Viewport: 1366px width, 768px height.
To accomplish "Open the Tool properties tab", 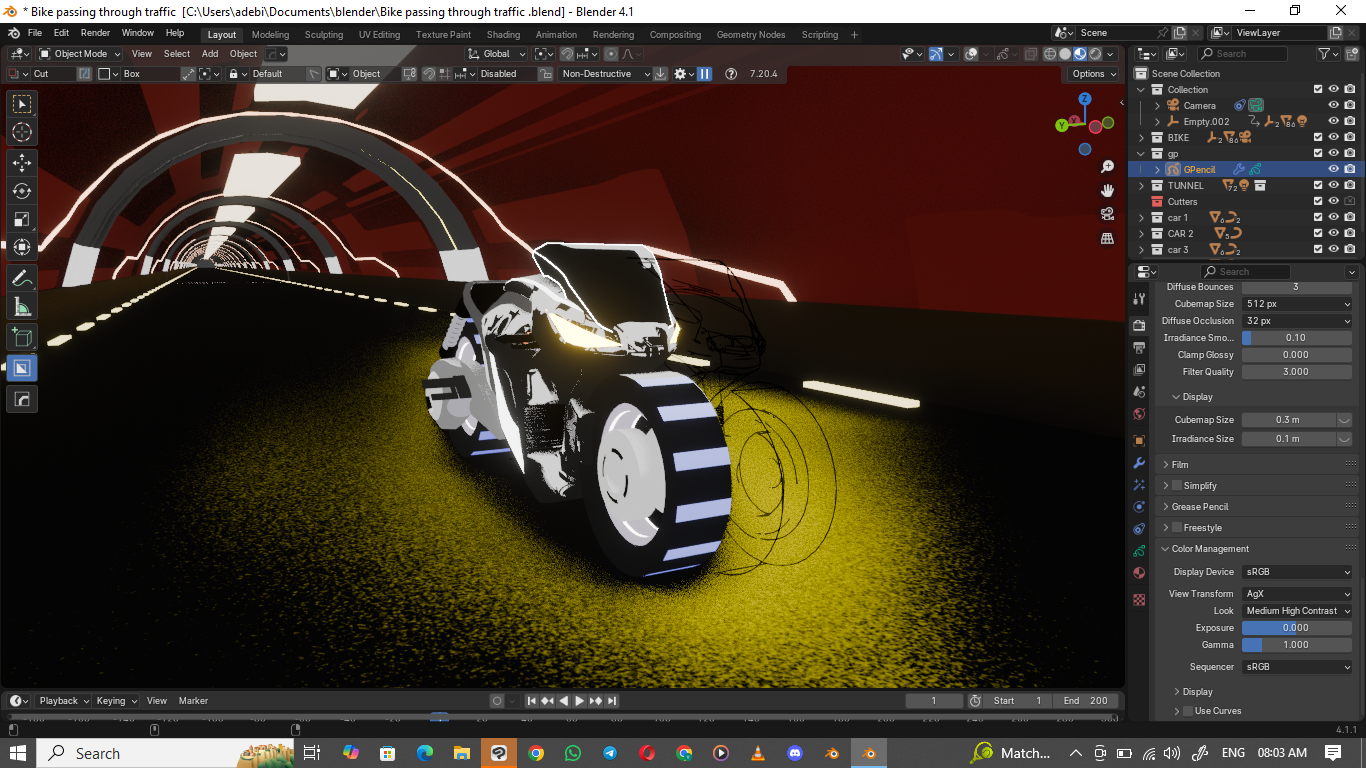I will (1139, 299).
